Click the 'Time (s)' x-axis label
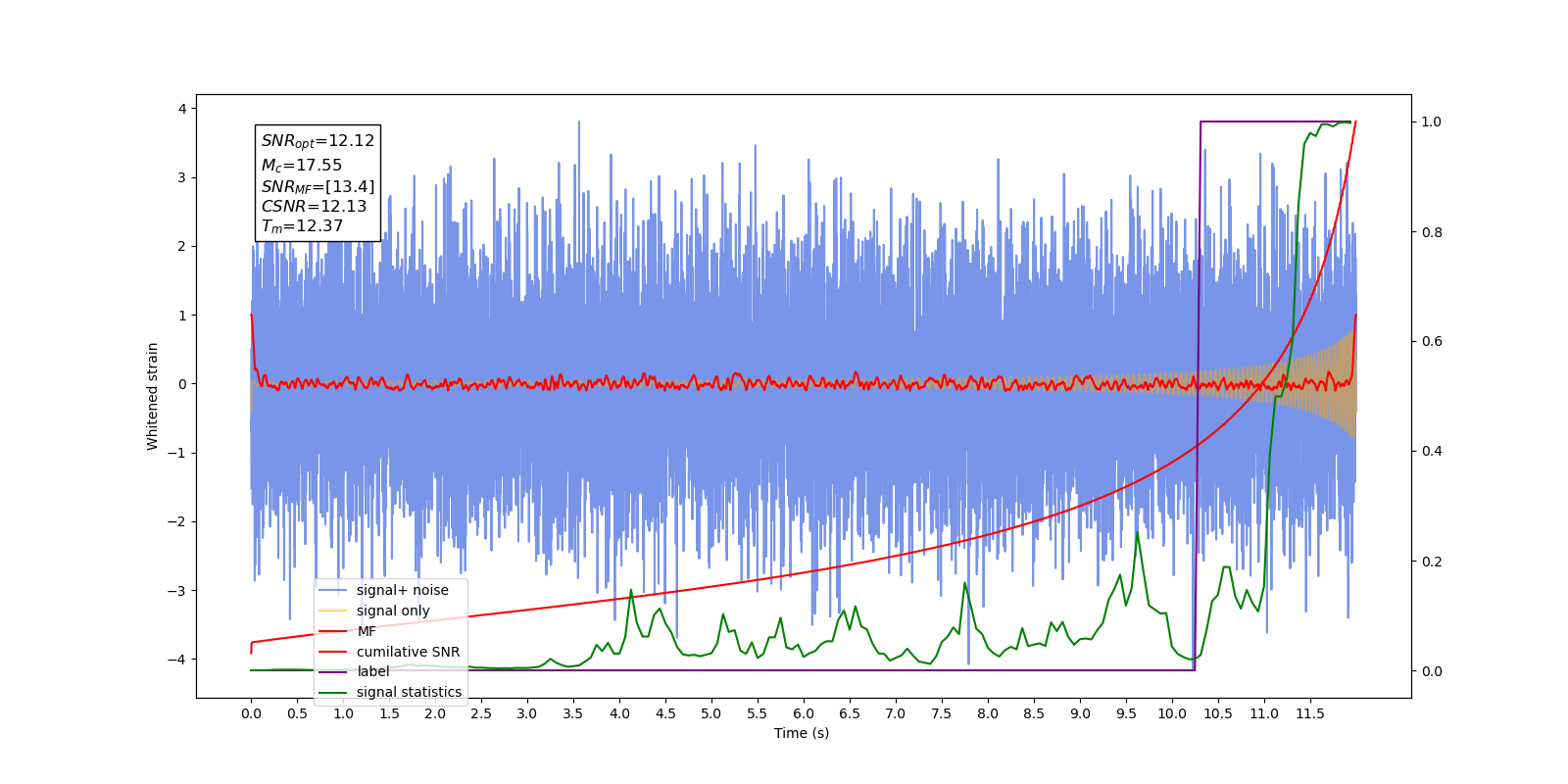 point(802,733)
